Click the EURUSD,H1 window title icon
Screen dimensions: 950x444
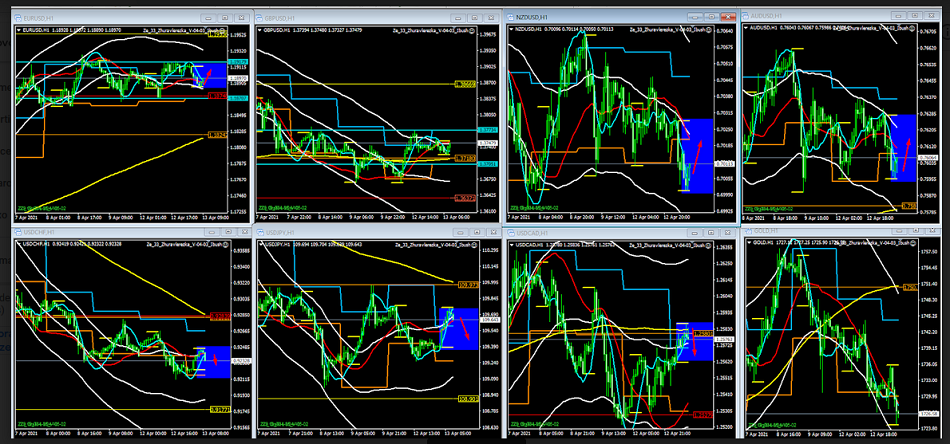coord(20,17)
